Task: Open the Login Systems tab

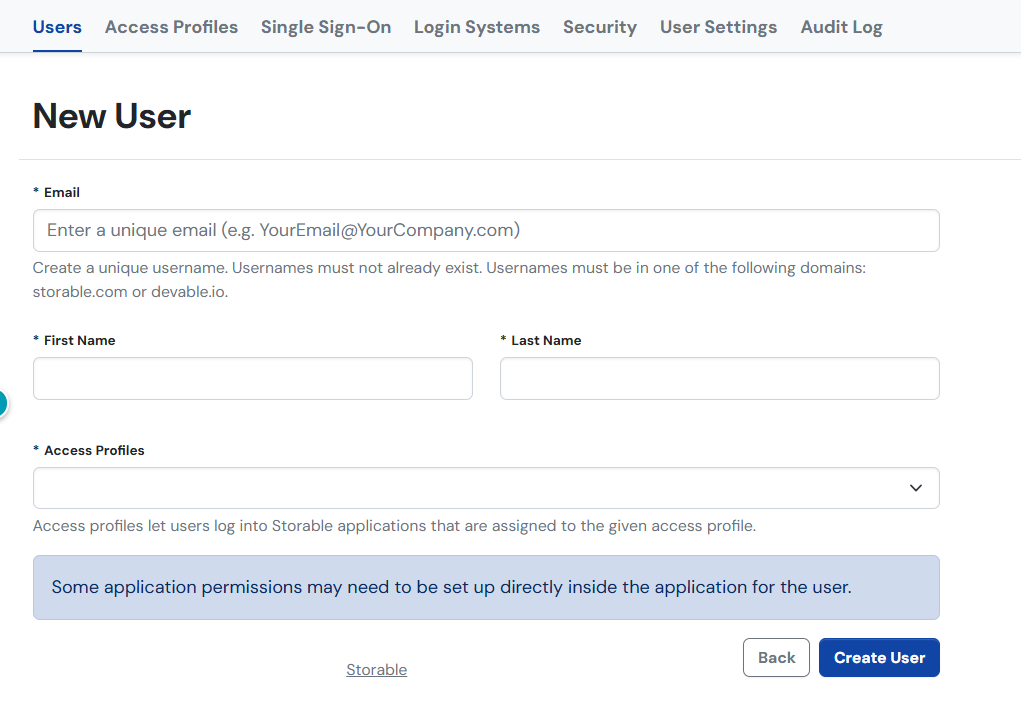Action: point(476,27)
